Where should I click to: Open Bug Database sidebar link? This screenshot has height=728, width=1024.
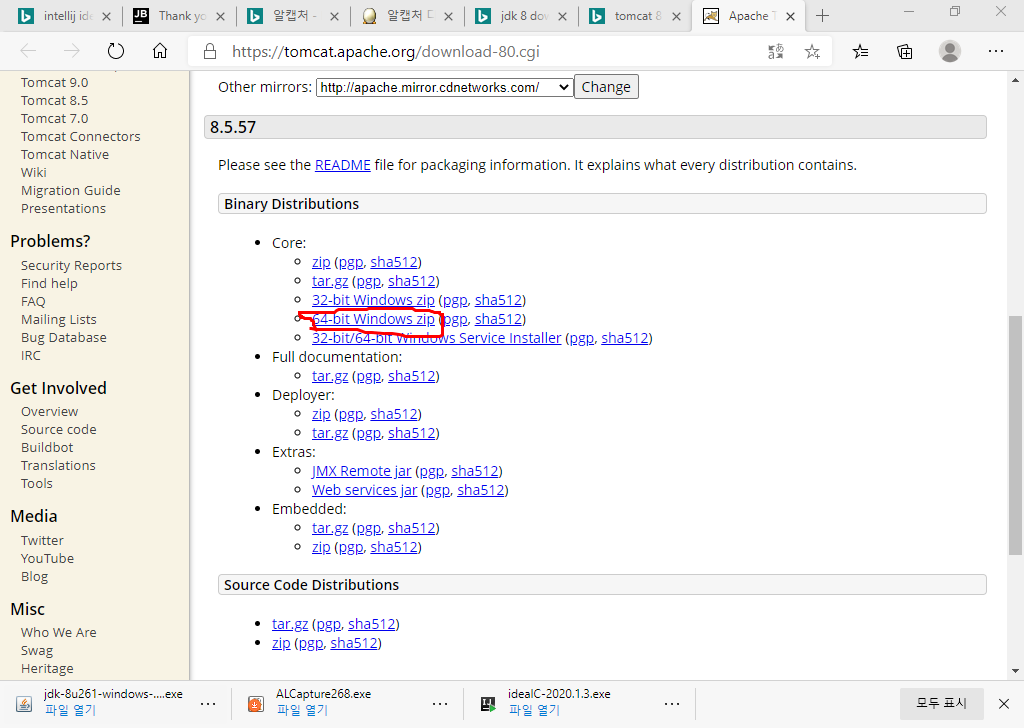[x=63, y=338]
